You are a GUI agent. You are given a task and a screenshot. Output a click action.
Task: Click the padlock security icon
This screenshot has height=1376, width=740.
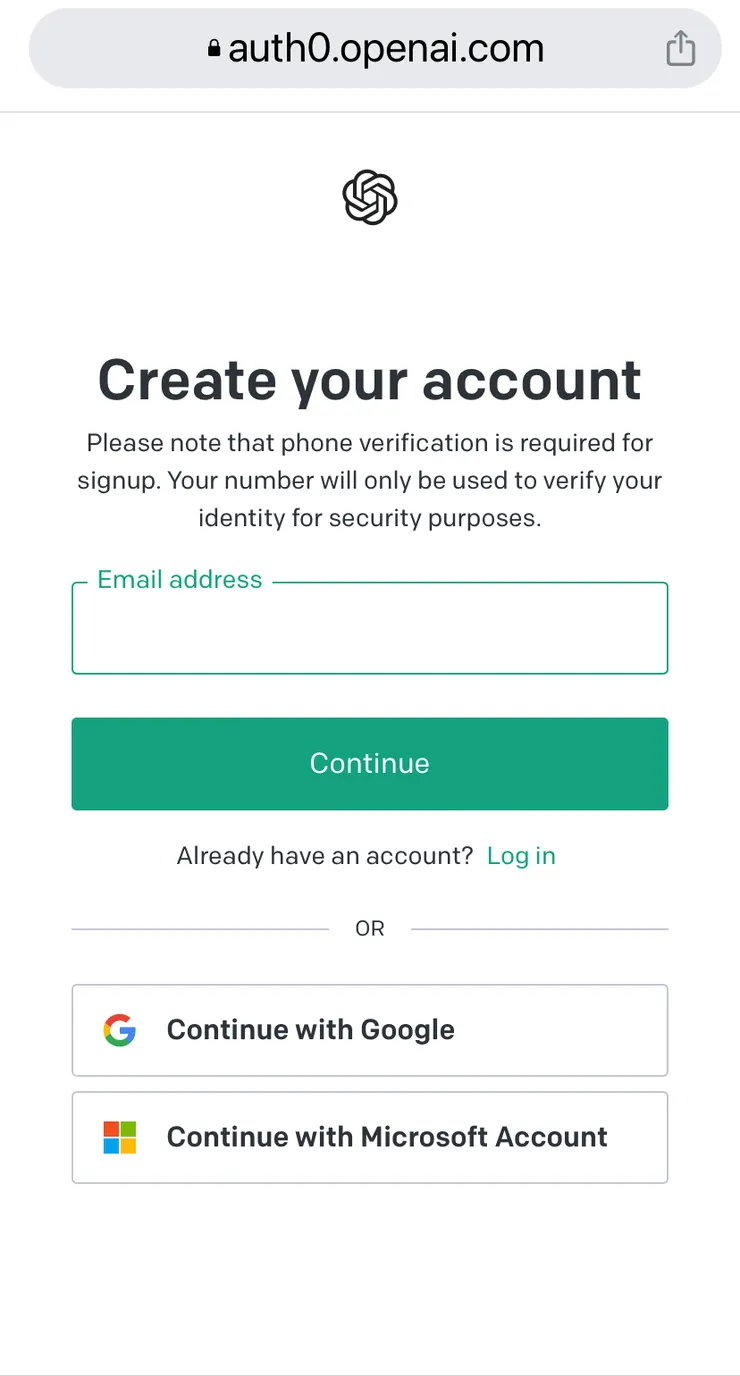point(214,49)
